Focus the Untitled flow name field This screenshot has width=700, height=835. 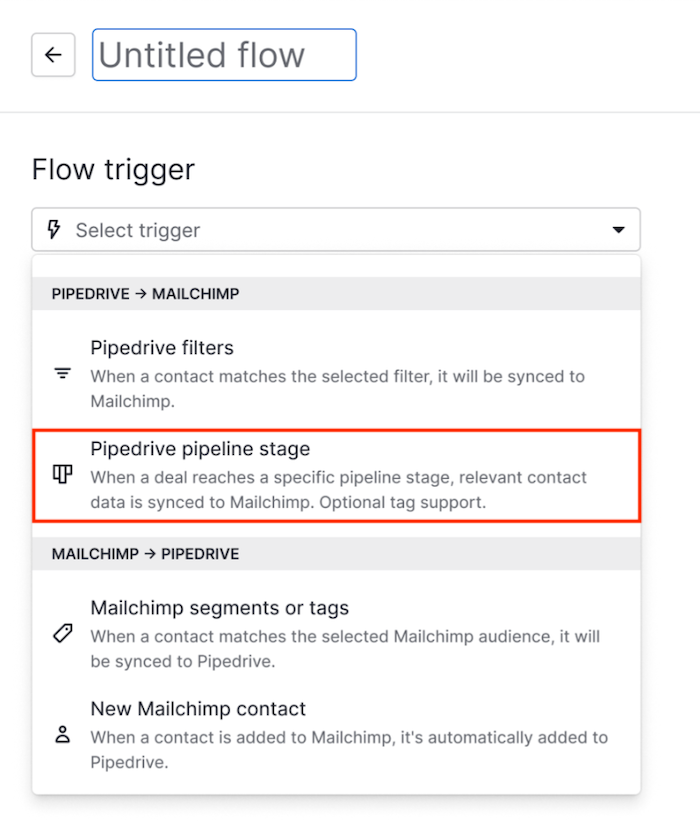224,55
